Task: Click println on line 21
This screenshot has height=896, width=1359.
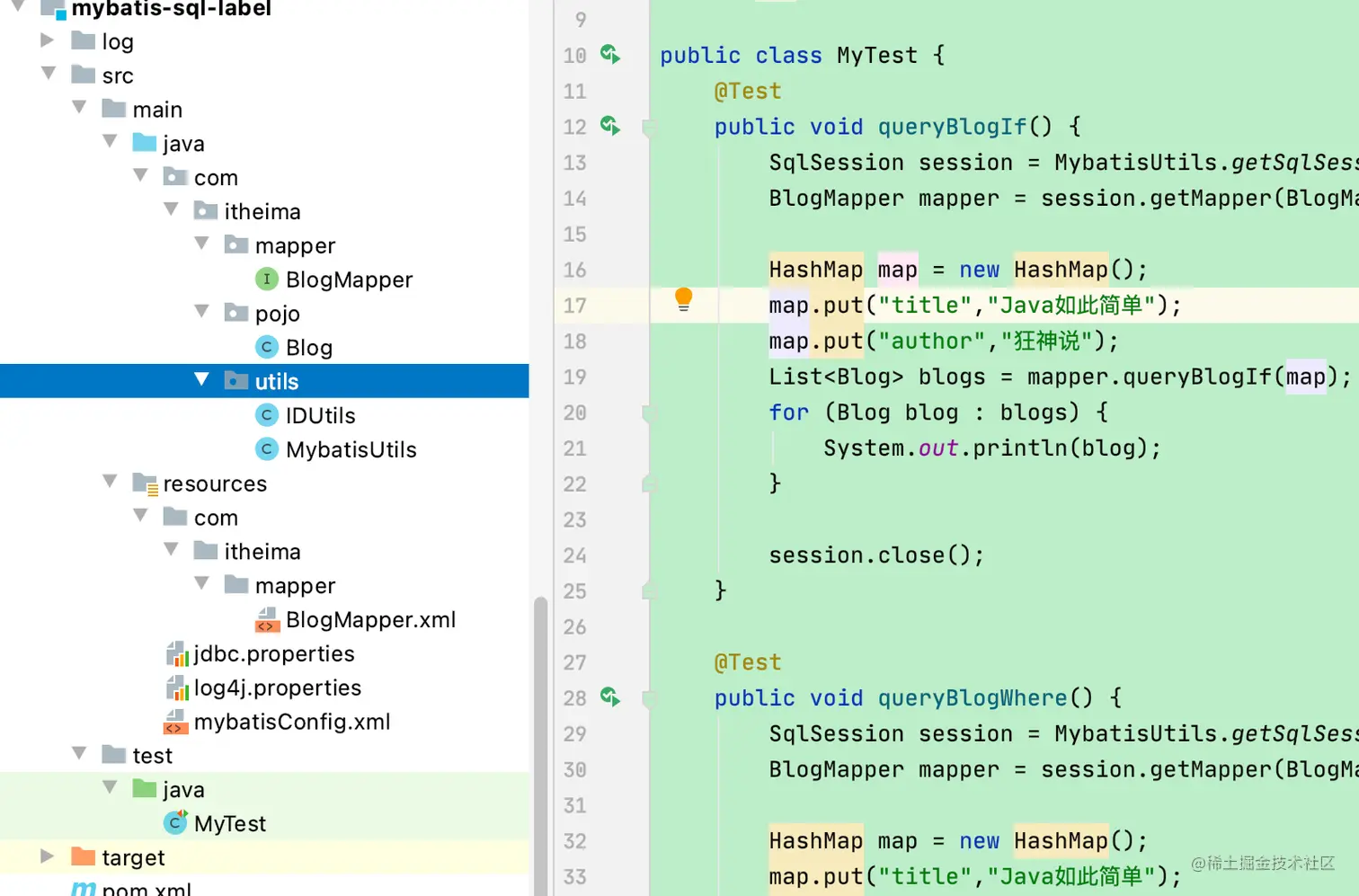Action: (x=1019, y=448)
